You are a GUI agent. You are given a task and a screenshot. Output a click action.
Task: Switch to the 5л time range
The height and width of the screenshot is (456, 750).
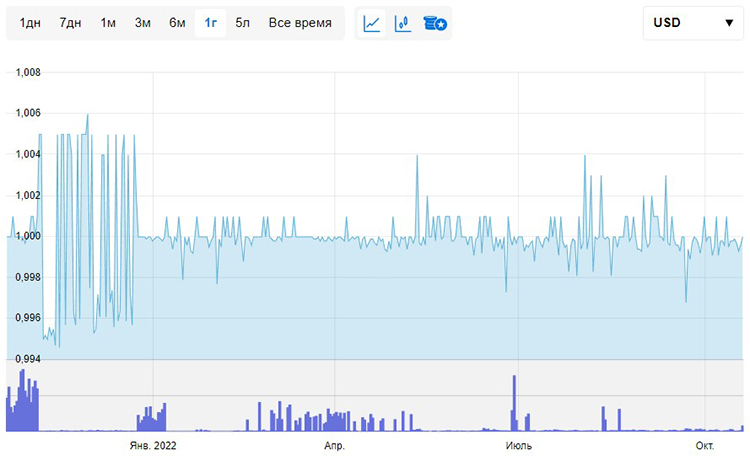(243, 23)
